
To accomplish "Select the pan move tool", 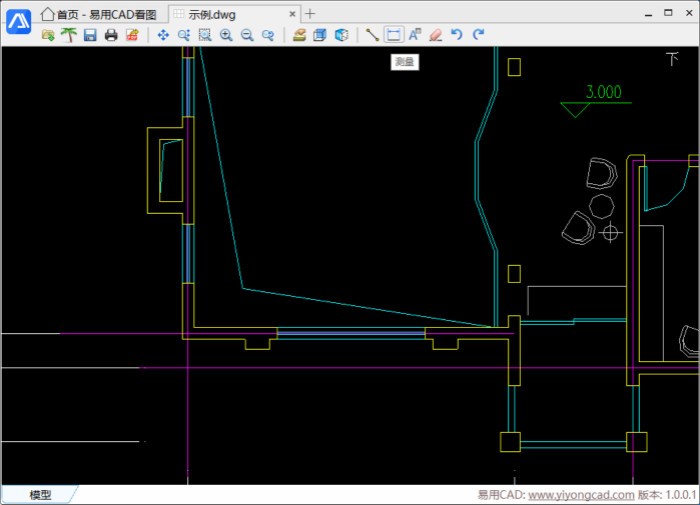I will [x=163, y=35].
